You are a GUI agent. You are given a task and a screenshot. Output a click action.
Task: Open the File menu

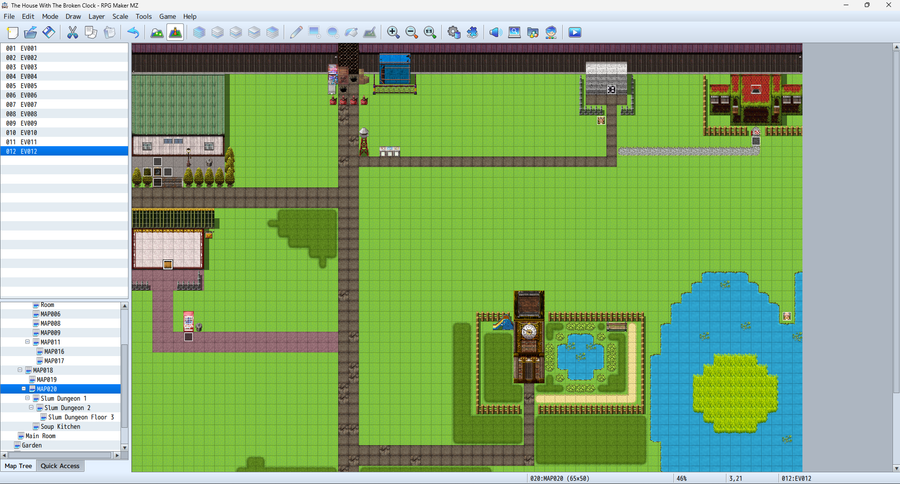[x=9, y=17]
